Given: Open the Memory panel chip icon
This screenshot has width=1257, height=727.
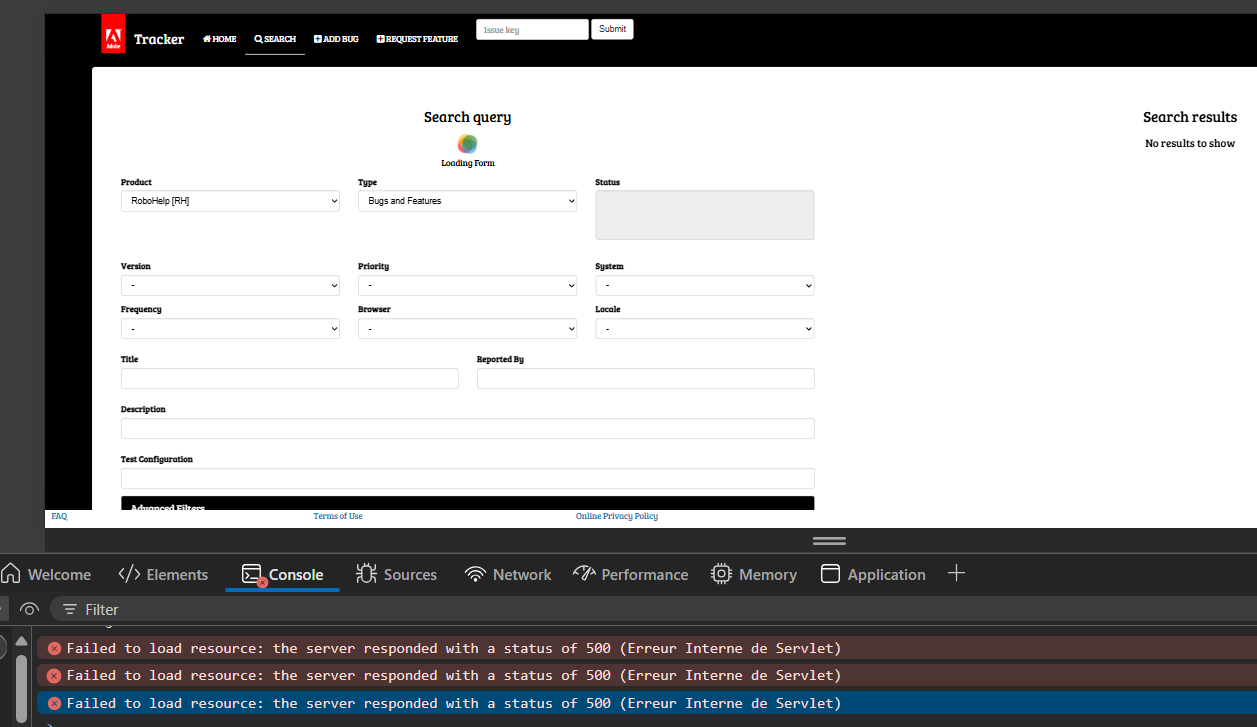Looking at the screenshot, I should (721, 573).
